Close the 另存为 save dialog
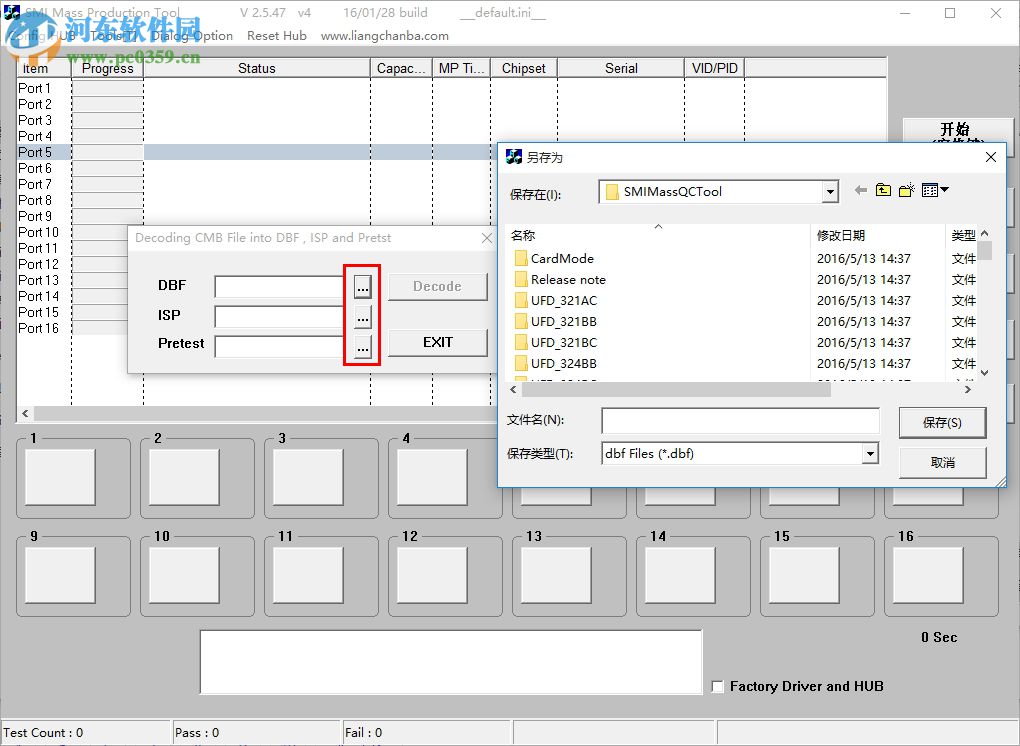 (x=990, y=157)
